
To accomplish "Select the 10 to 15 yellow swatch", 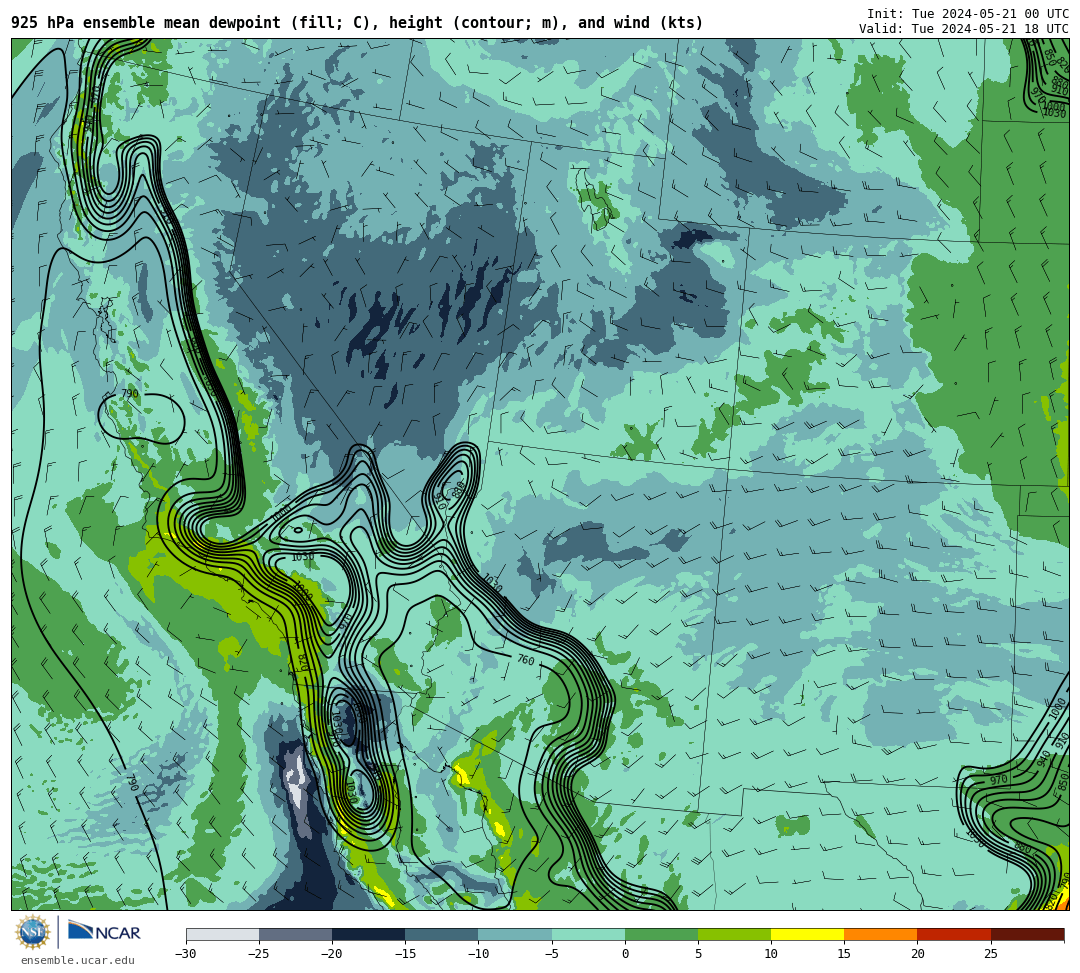I will [x=807, y=934].
